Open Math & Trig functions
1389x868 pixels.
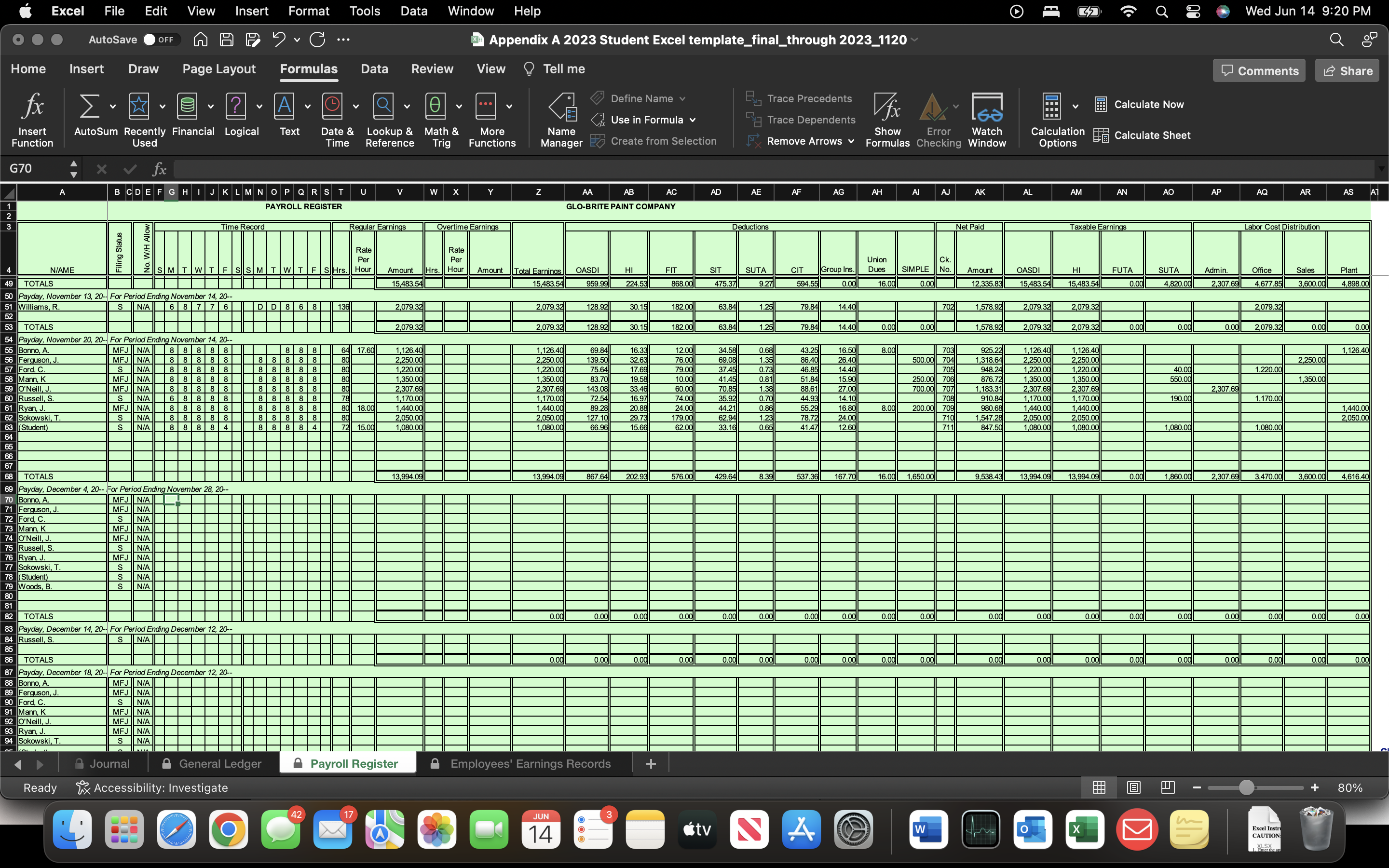(x=441, y=120)
